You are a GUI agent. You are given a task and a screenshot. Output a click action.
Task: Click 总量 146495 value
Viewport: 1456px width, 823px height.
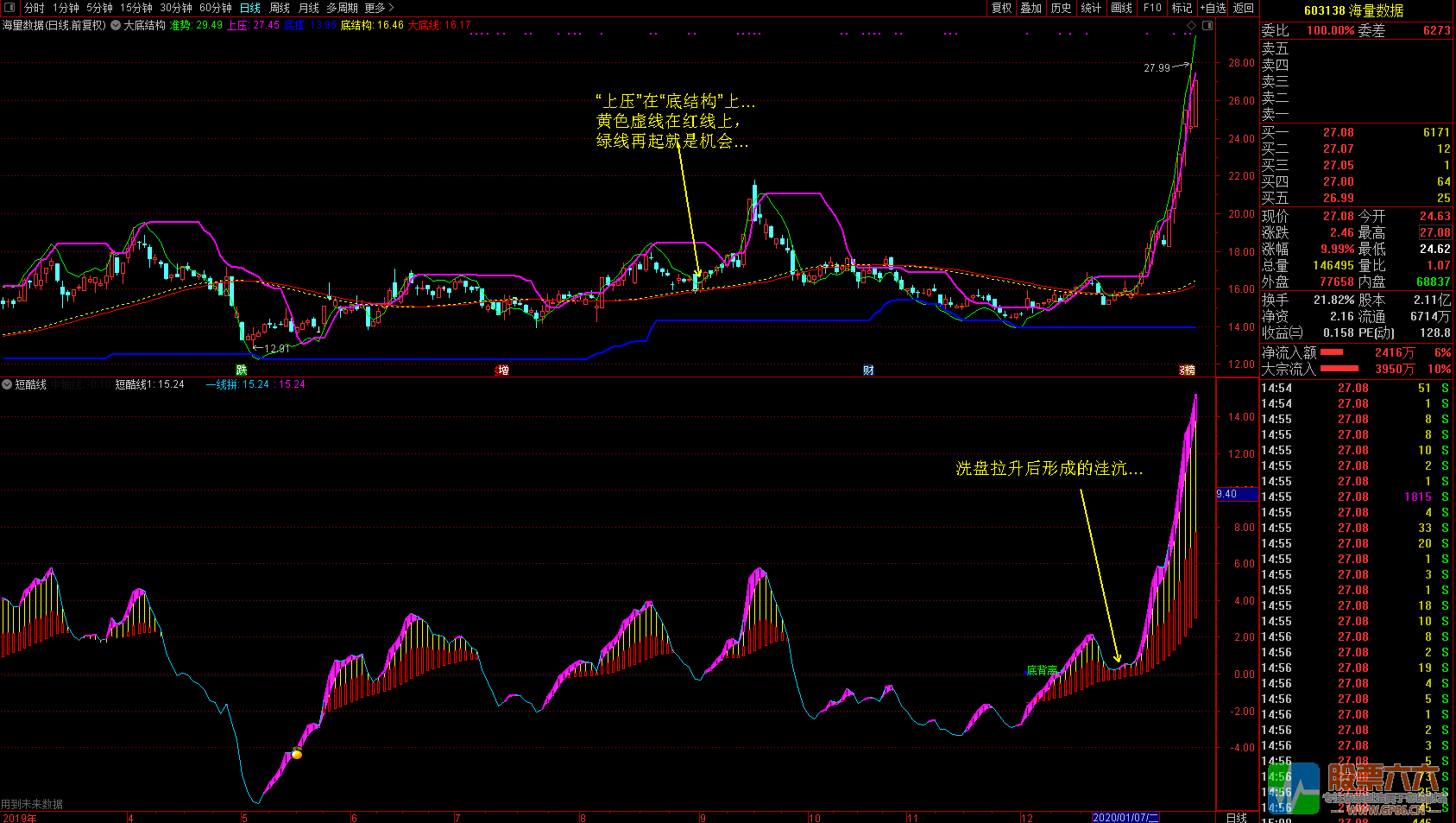click(x=1333, y=265)
